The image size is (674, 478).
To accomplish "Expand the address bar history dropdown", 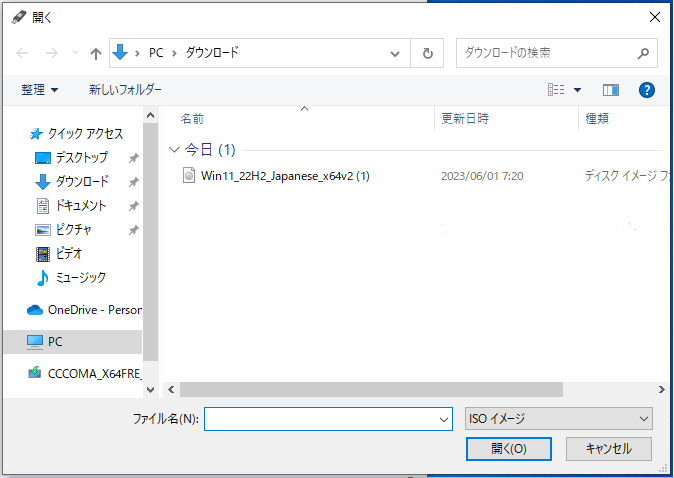I will [x=395, y=53].
